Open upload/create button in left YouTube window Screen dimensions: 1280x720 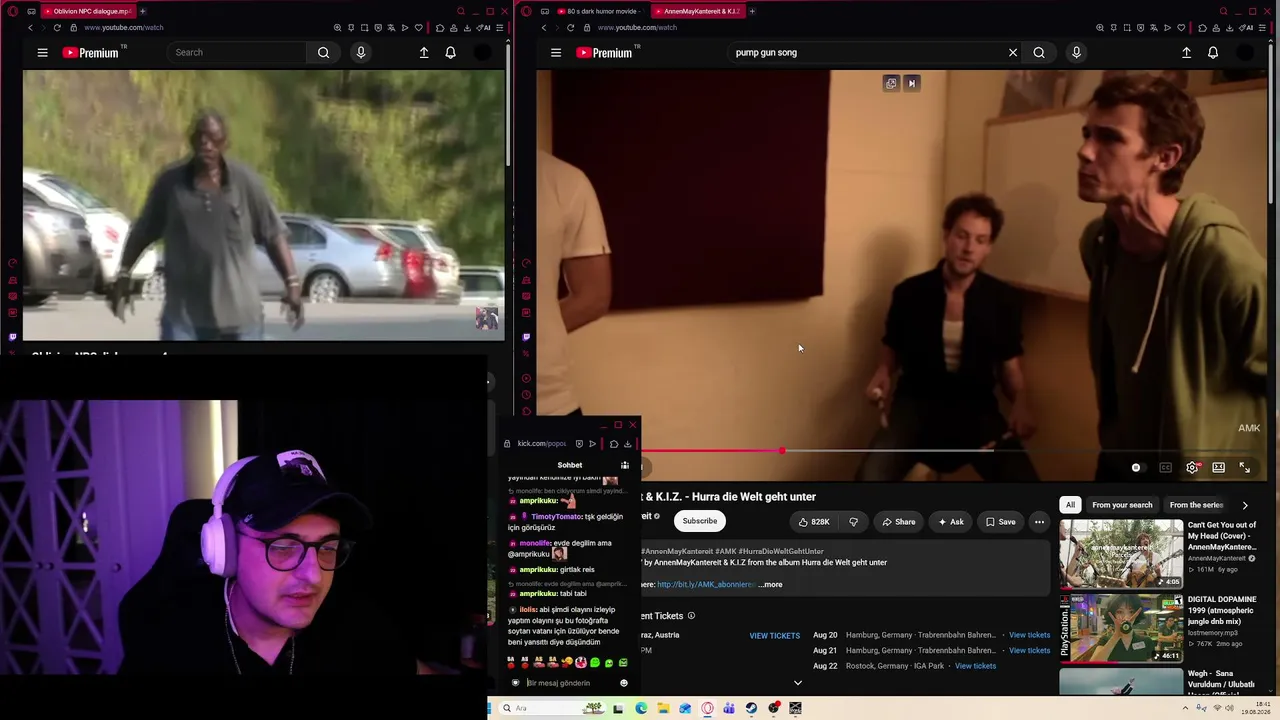424,53
